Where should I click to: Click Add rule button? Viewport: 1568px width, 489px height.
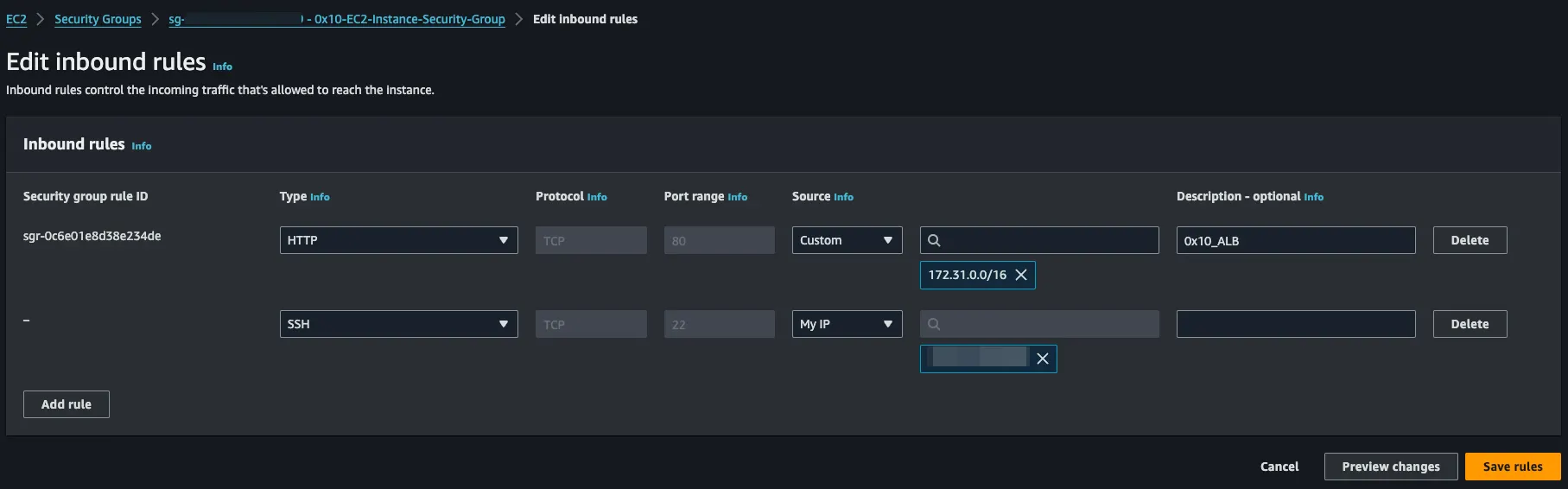point(67,404)
